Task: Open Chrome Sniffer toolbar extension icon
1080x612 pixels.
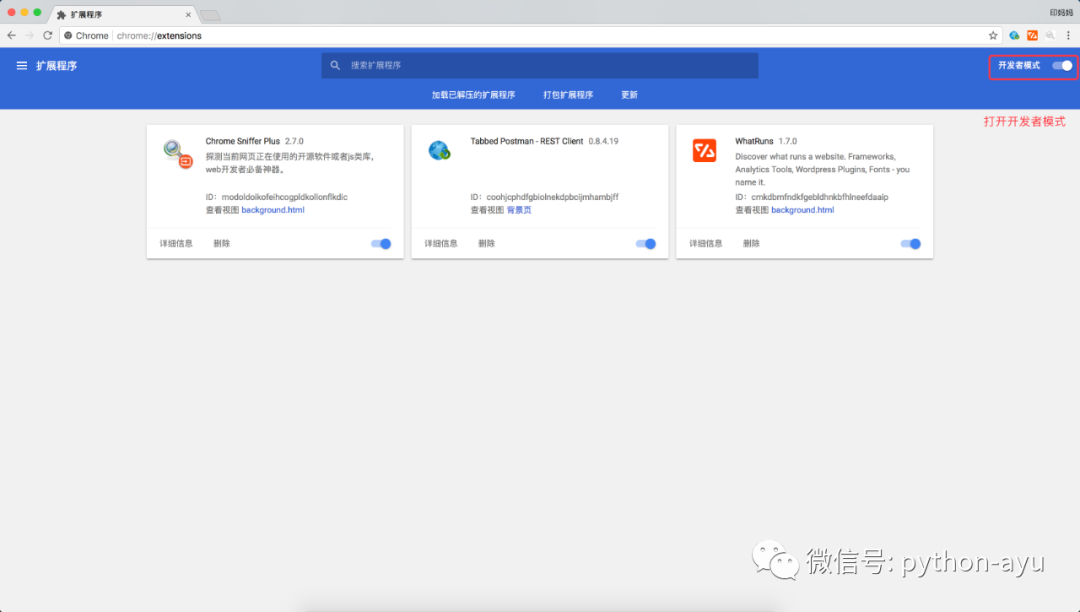Action: point(1050,35)
